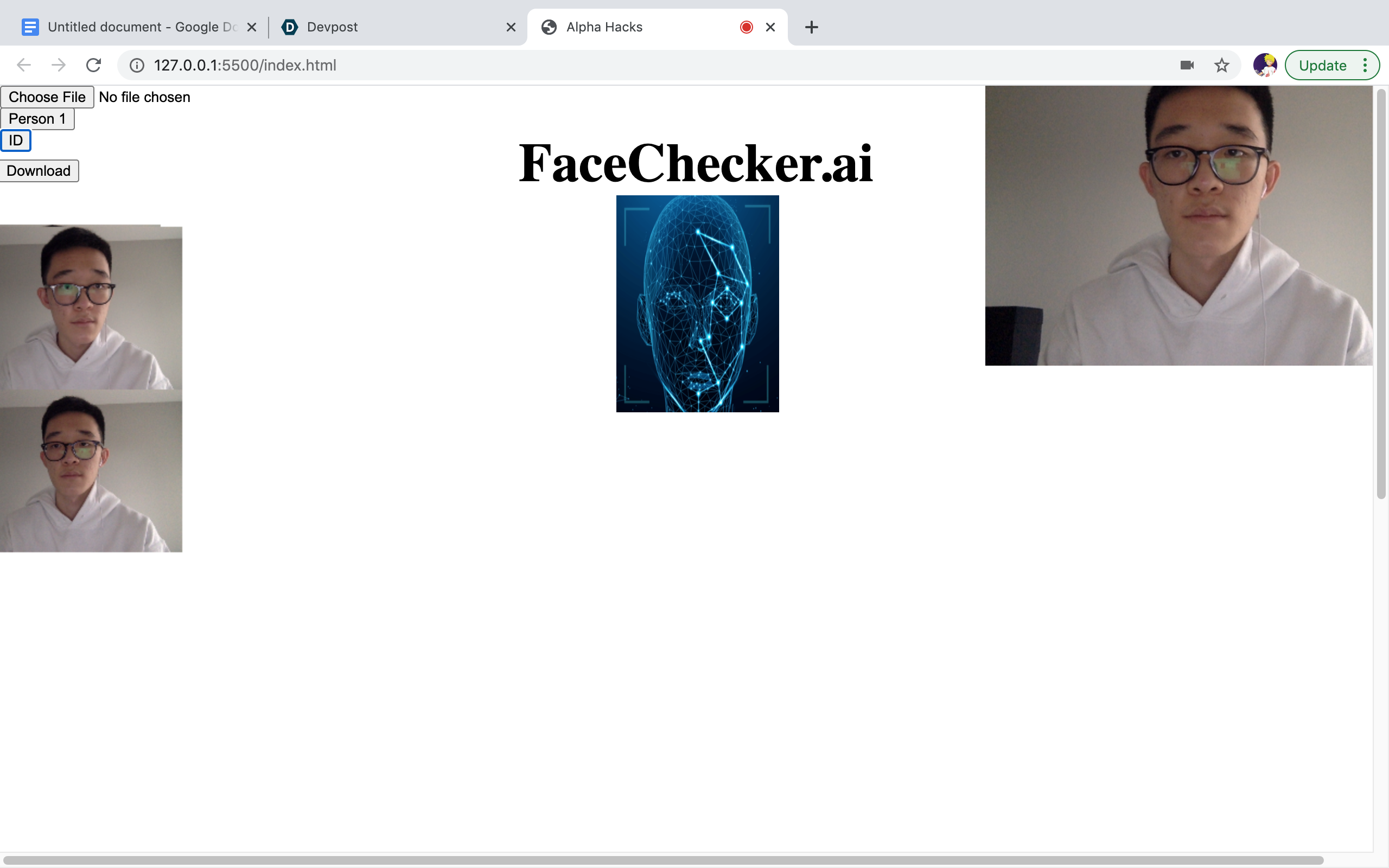Image resolution: width=1389 pixels, height=868 pixels.
Task: Click the blue wireframe face logo image
Action: [697, 303]
